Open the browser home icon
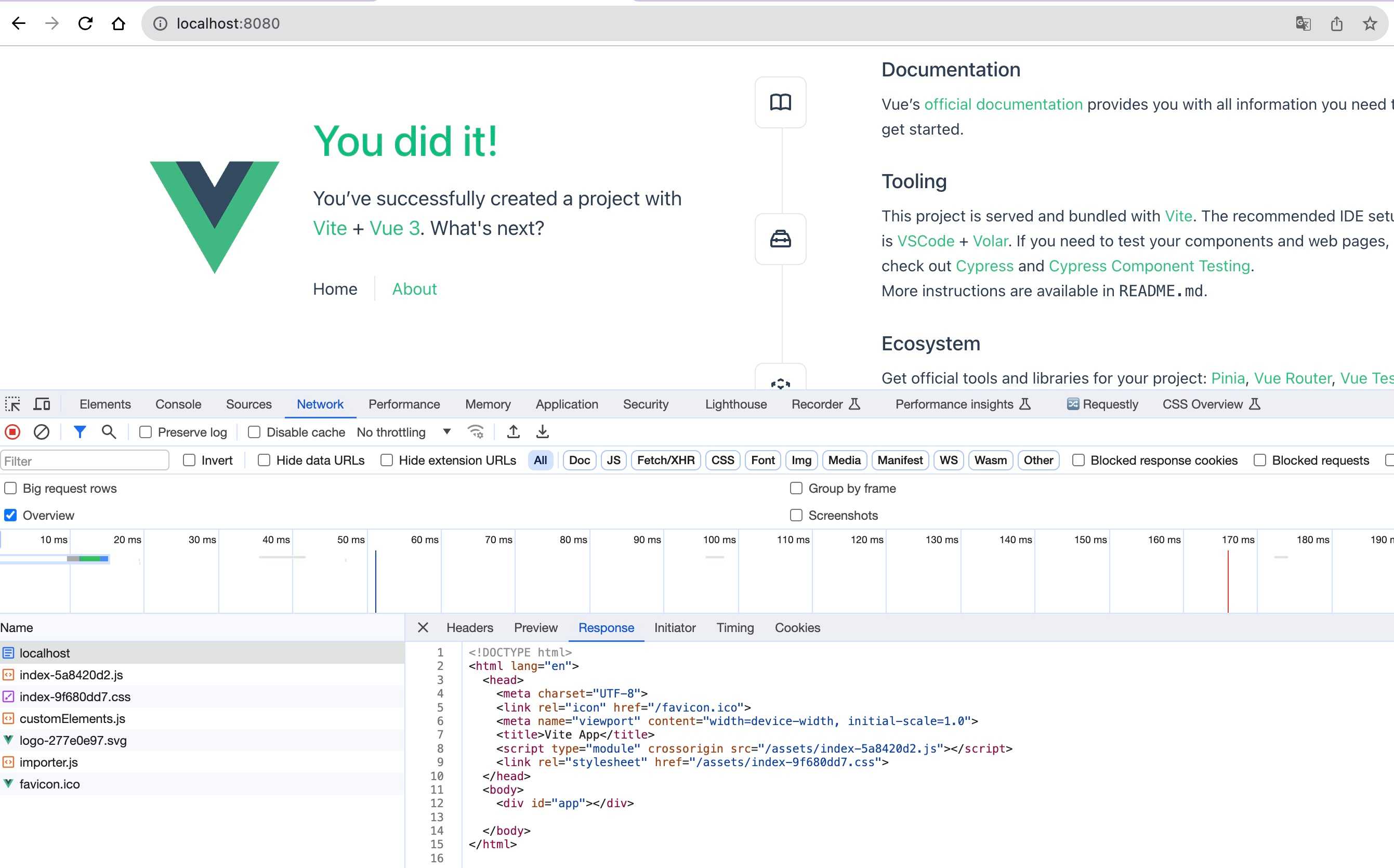 click(x=118, y=23)
